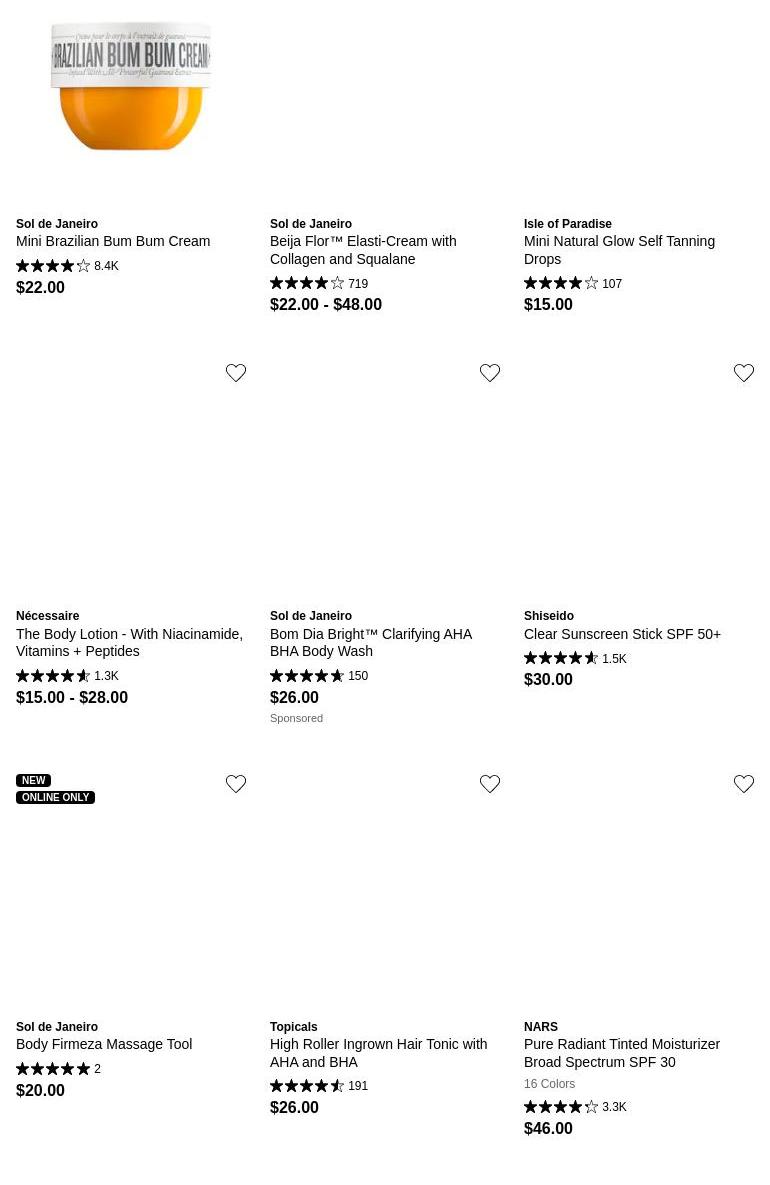Screen dimensions: 770x1185
Task: Heart the Topicals High Roller Ingrown Tonic
Action: point(490,784)
